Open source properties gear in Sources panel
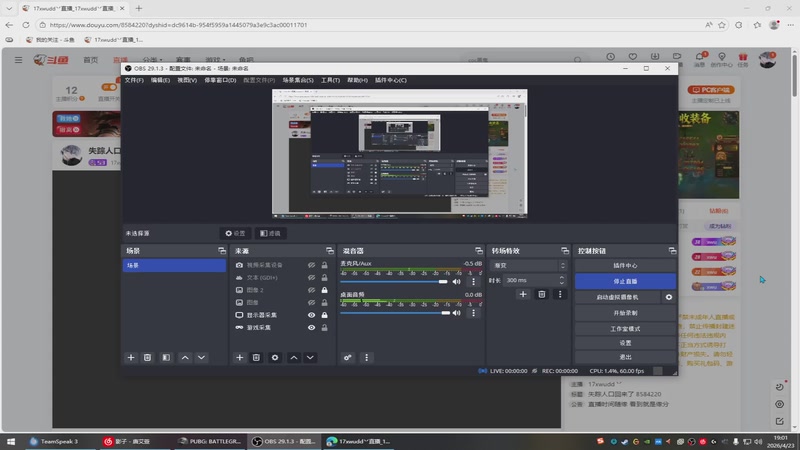800x450 pixels. point(275,357)
